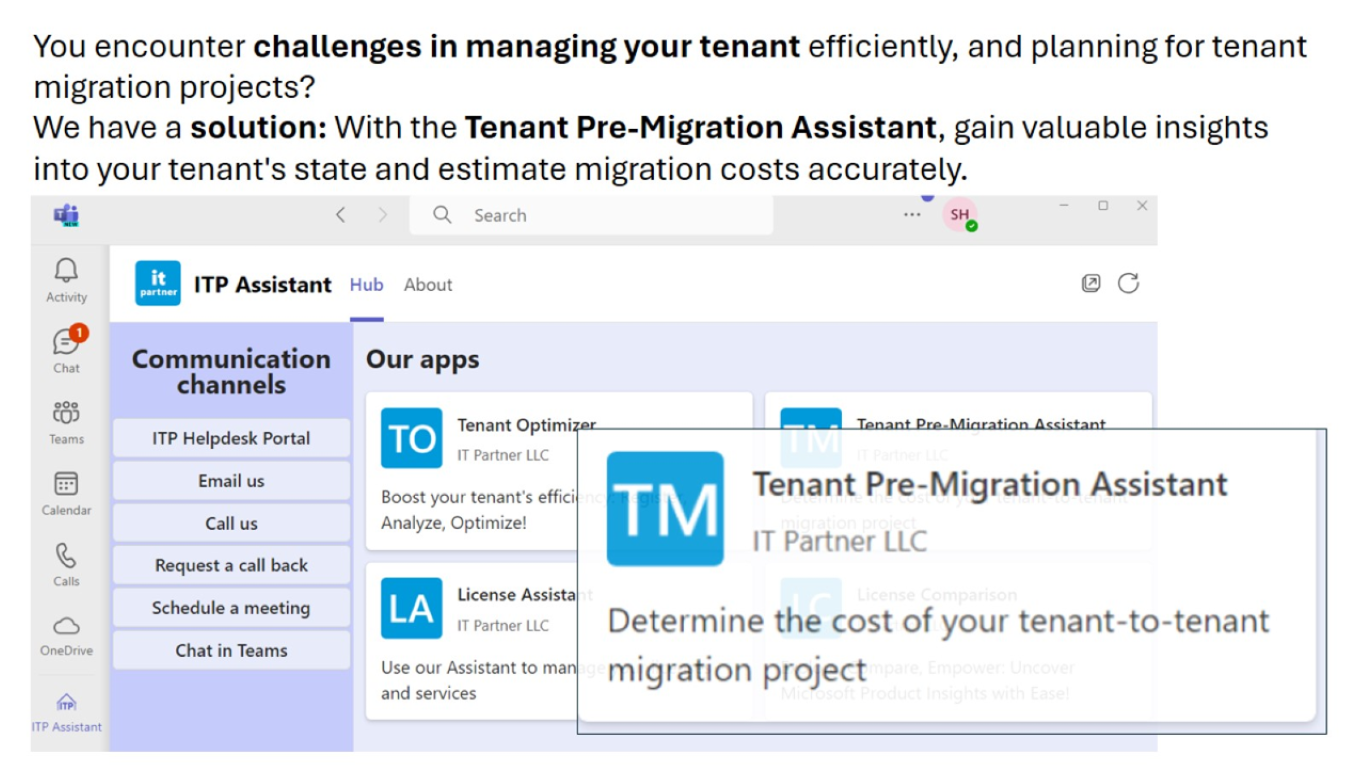This screenshot has width=1366, height=768.
Task: Click the Tenant Optimizer title
Action: 526,425
